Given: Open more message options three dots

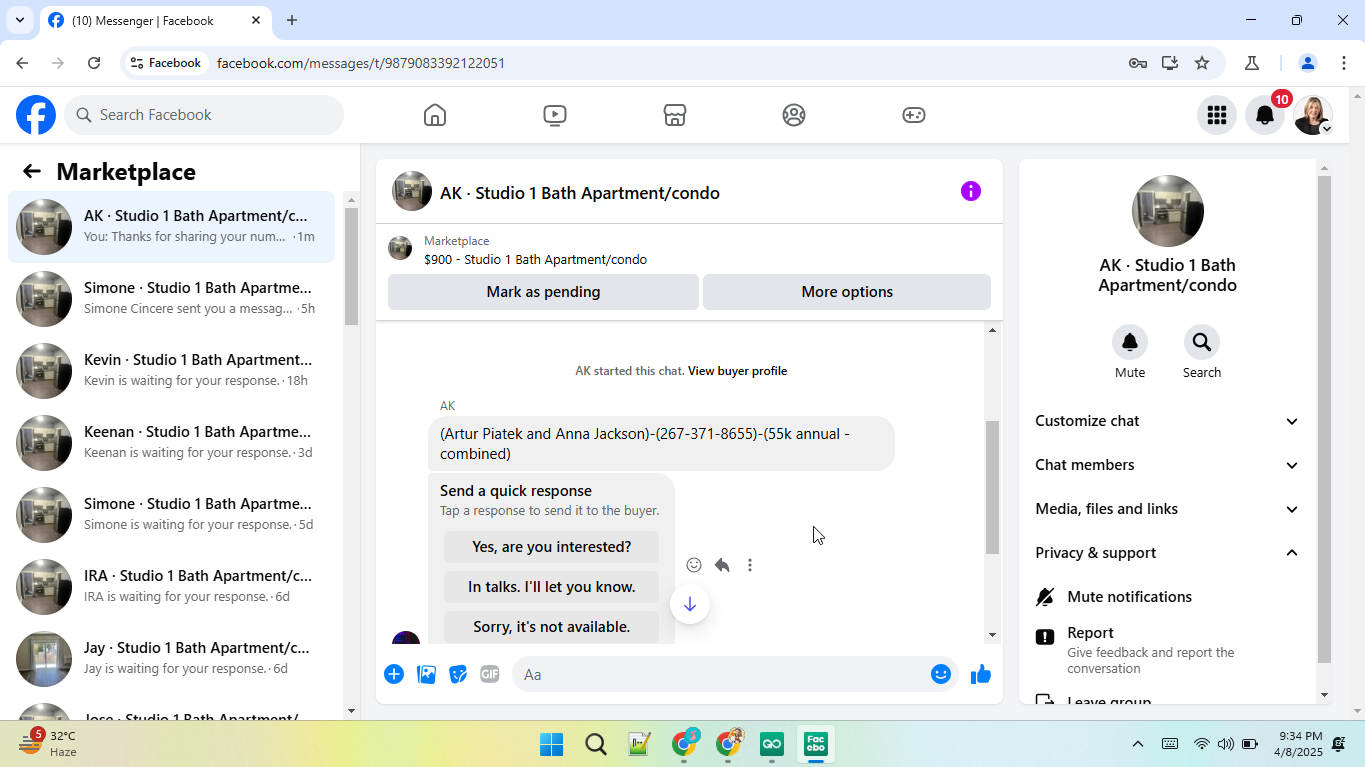Looking at the screenshot, I should 750,565.
